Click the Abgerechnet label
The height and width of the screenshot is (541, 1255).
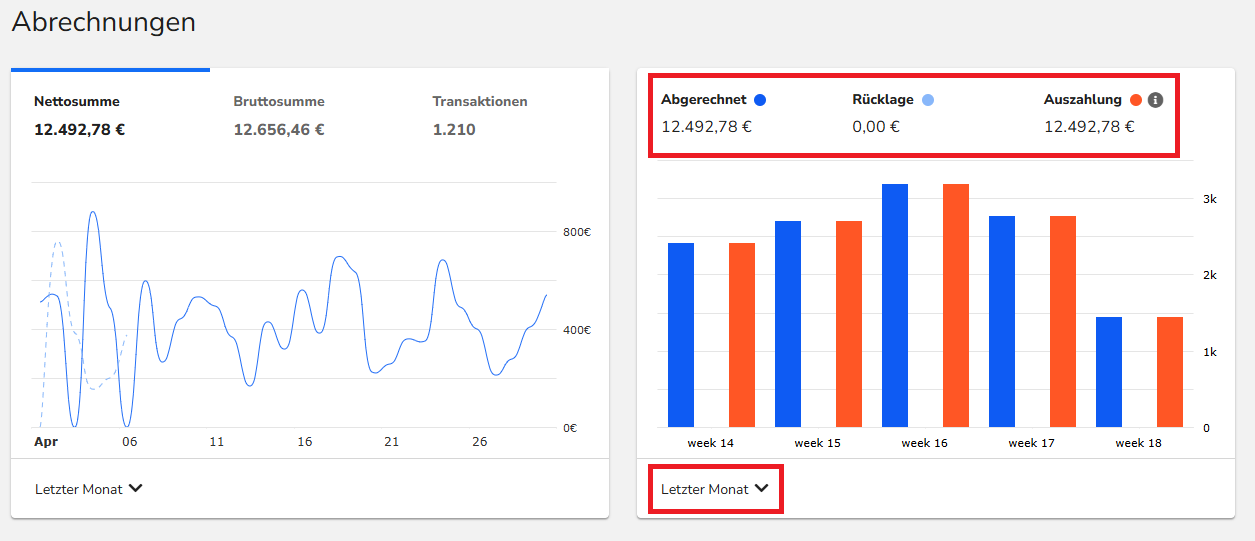704,100
